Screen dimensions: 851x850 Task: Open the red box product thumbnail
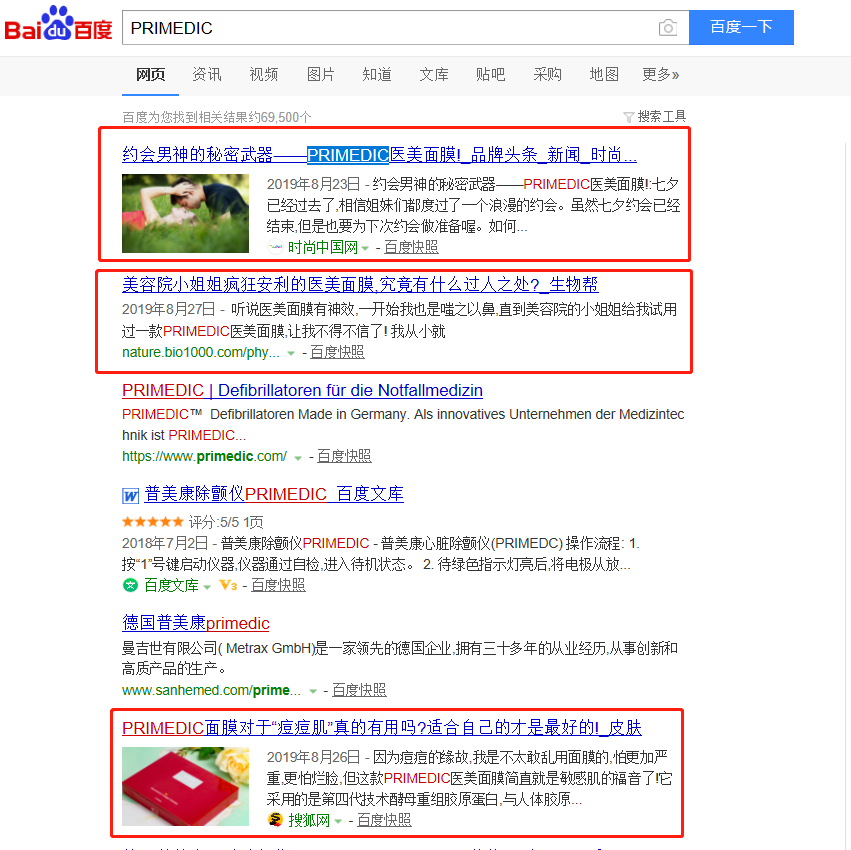click(x=186, y=786)
